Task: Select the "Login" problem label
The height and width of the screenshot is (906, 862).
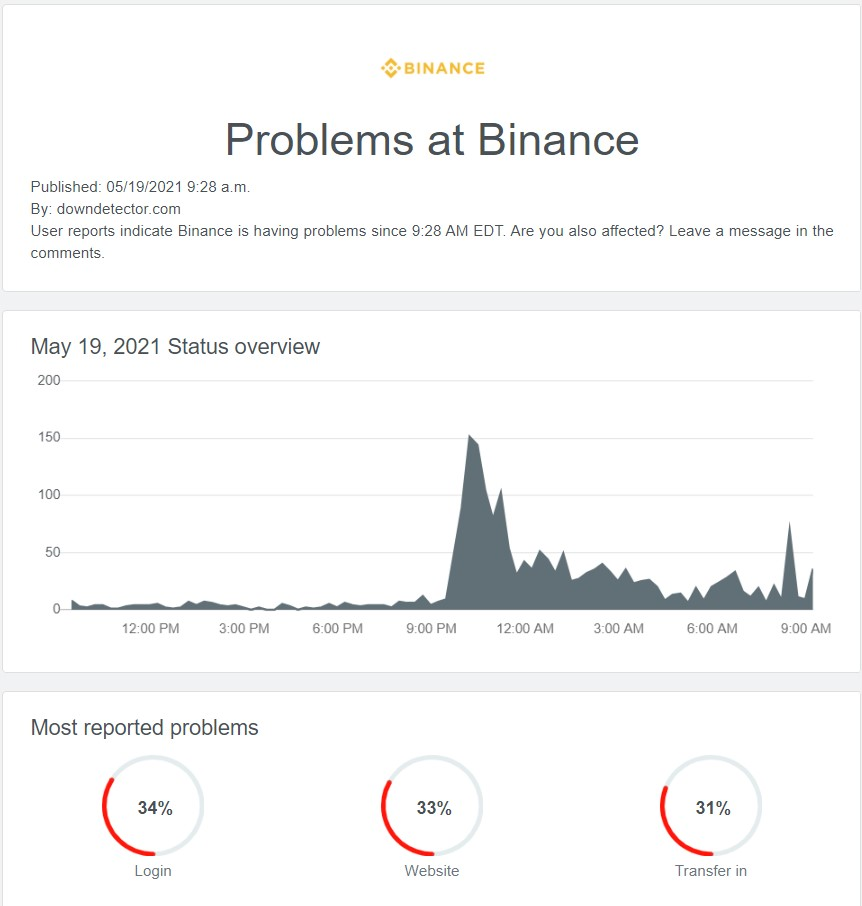Action: [x=153, y=871]
